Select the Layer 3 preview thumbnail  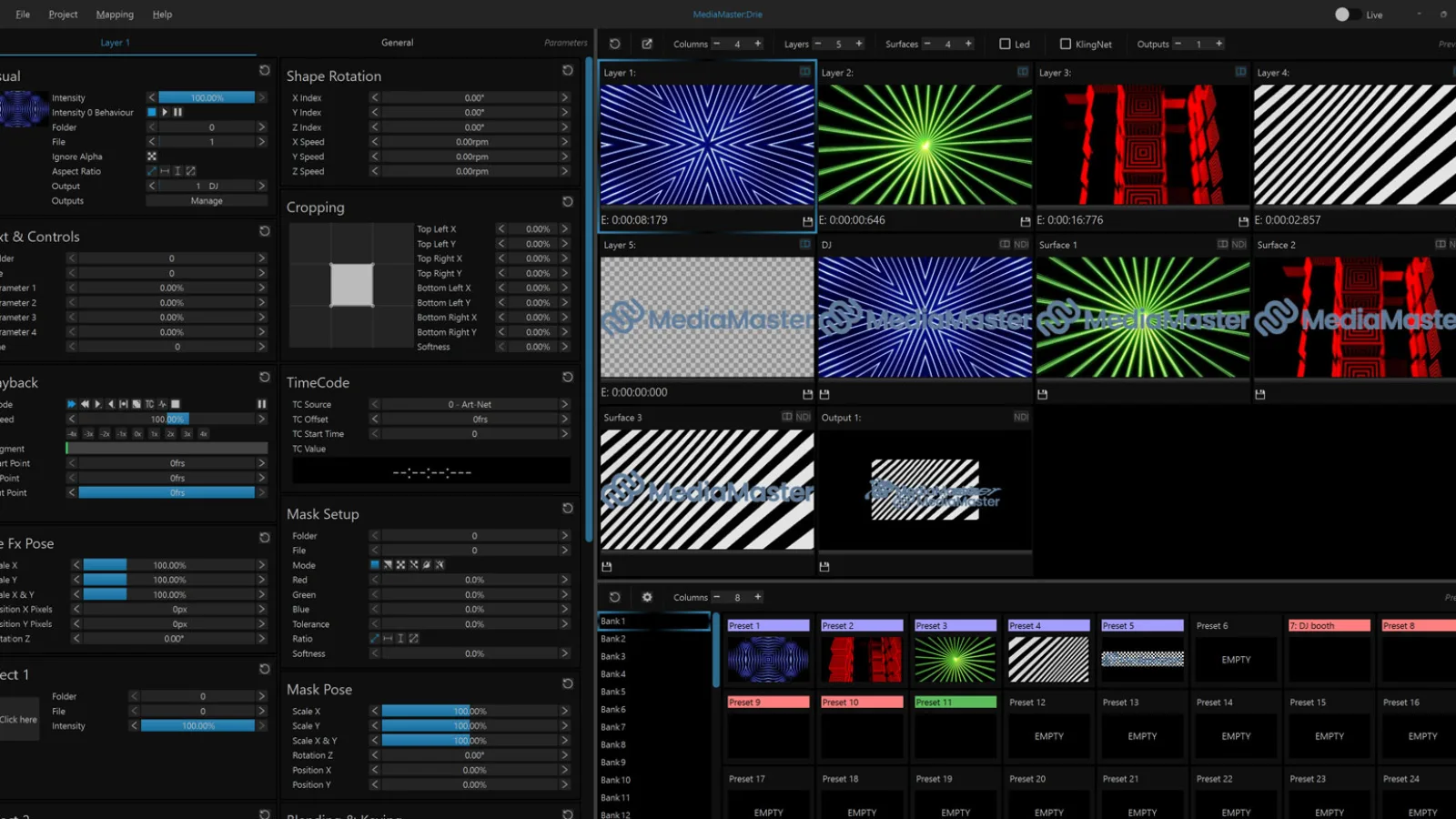click(x=1143, y=146)
